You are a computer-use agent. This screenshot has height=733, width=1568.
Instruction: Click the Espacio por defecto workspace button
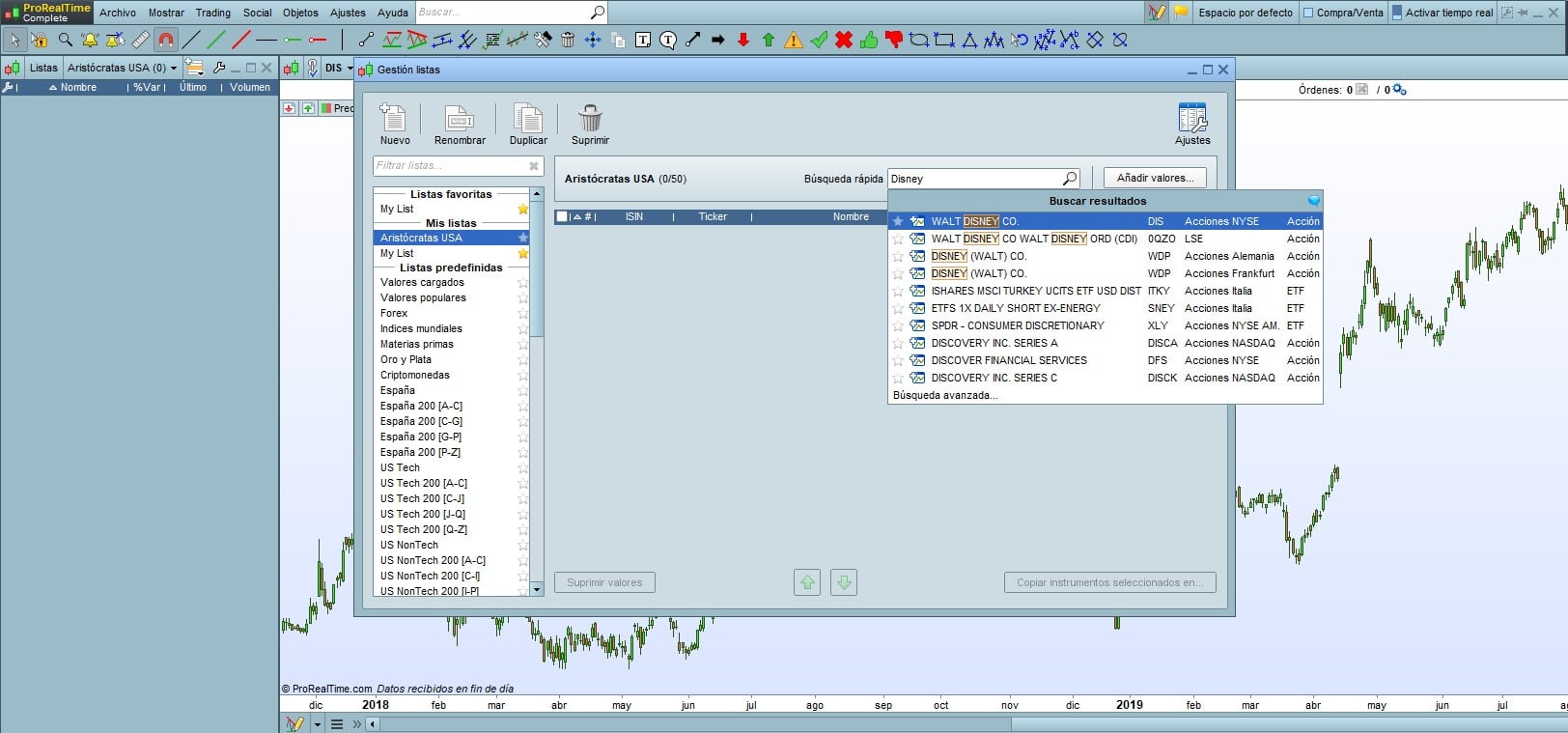(1246, 13)
